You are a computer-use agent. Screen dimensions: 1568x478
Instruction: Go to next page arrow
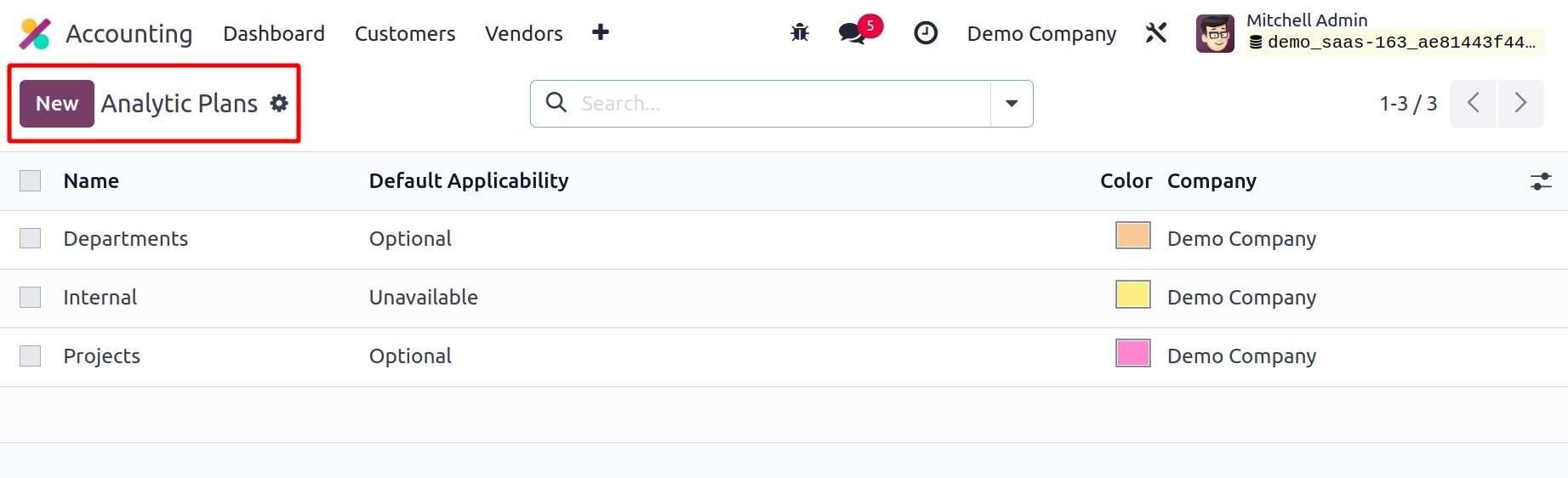coord(1520,104)
